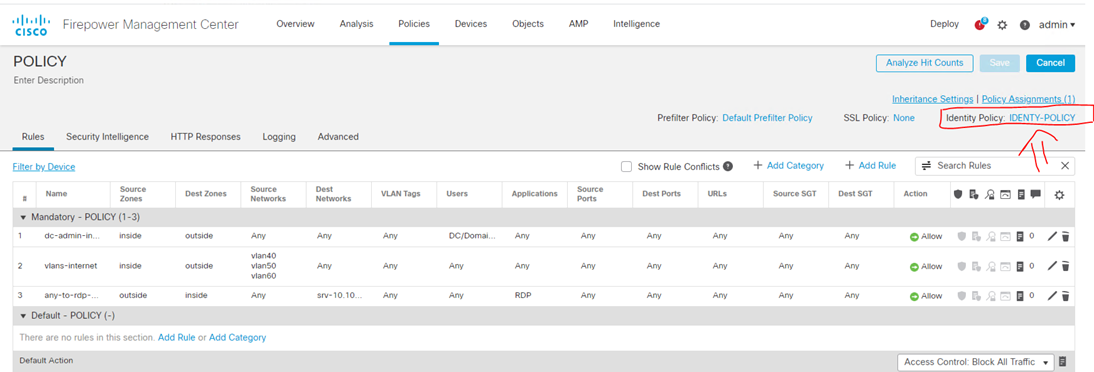Open default action logging icon
The height and width of the screenshot is (372, 1094).
tap(1063, 362)
